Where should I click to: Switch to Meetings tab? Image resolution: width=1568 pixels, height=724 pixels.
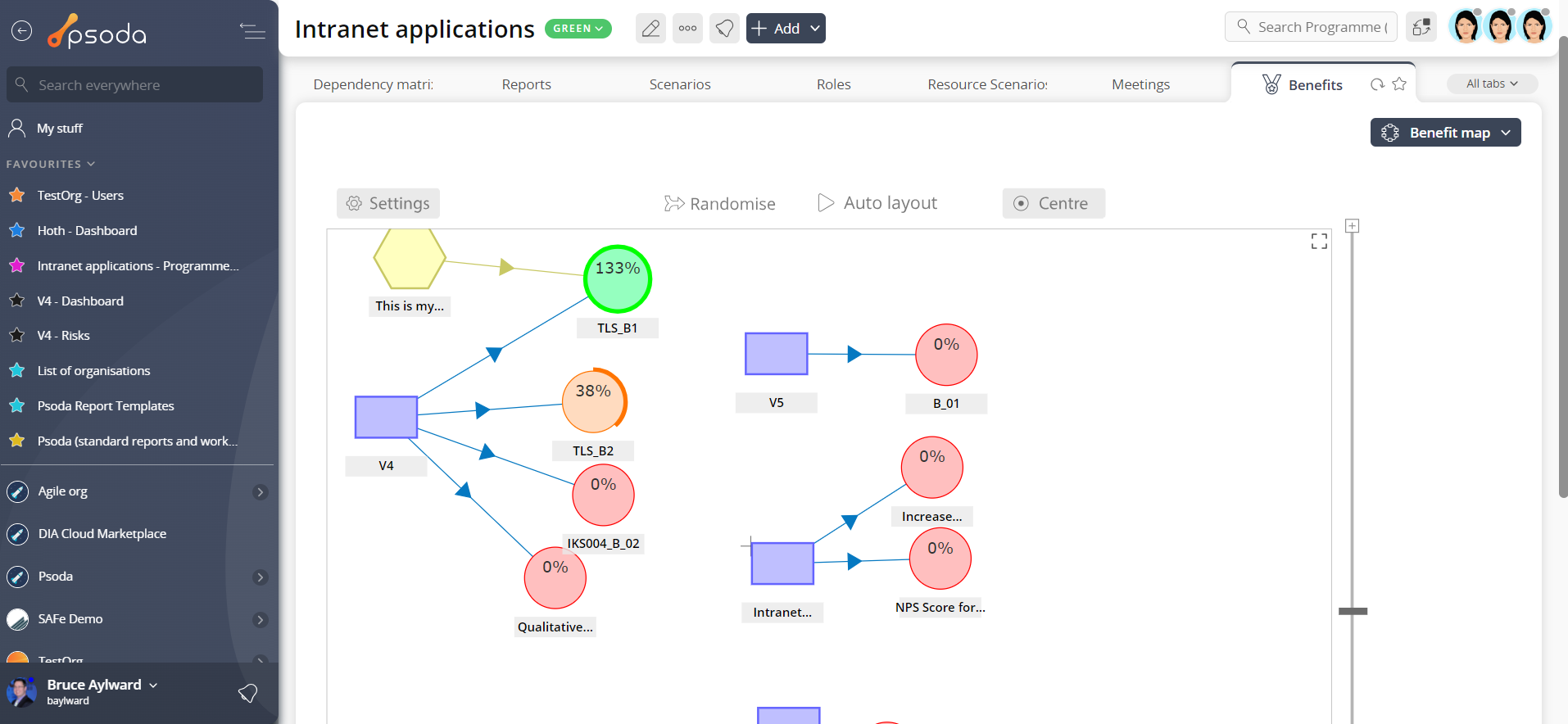[x=1140, y=84]
